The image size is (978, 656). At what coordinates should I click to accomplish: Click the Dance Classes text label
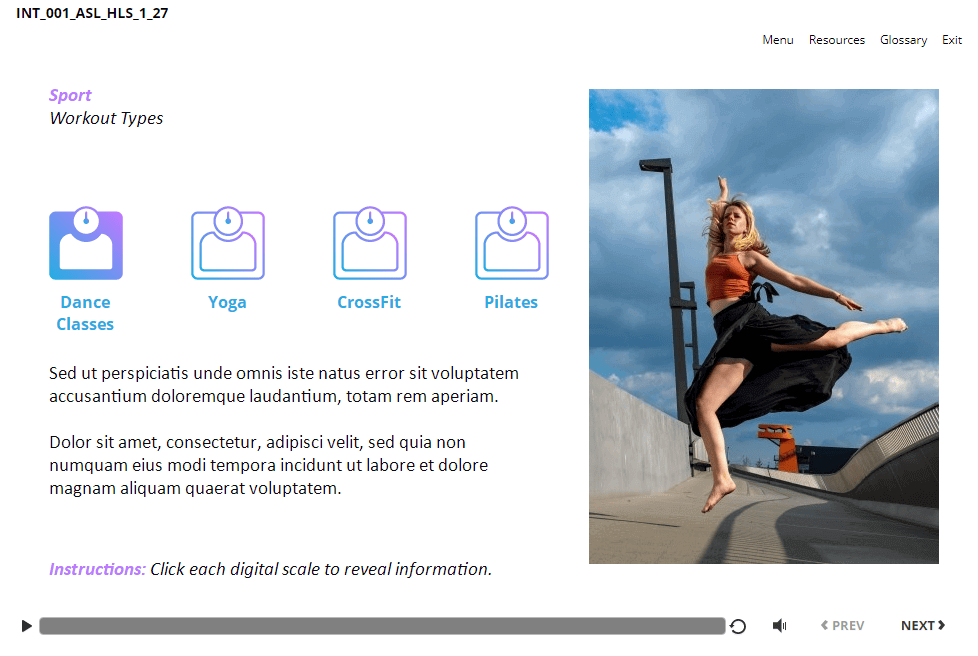tap(85, 313)
